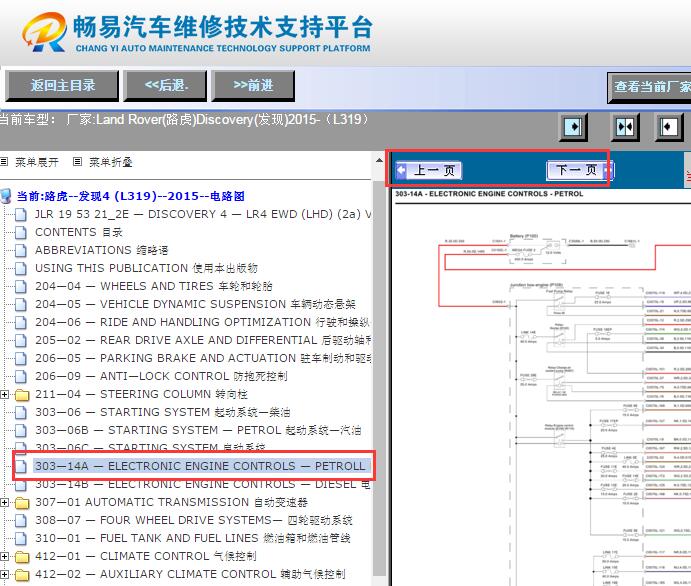Image resolution: width=691 pixels, height=586 pixels.
Task: Open 303-06C STARTING SYSTEM entry
Action: tap(150, 448)
